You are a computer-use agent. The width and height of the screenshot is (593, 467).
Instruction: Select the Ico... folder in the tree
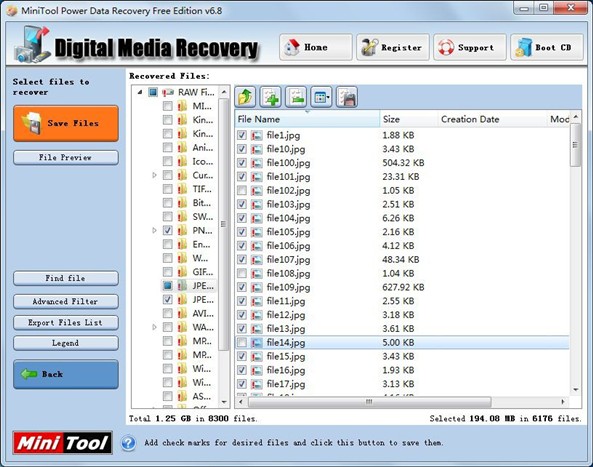(203, 161)
